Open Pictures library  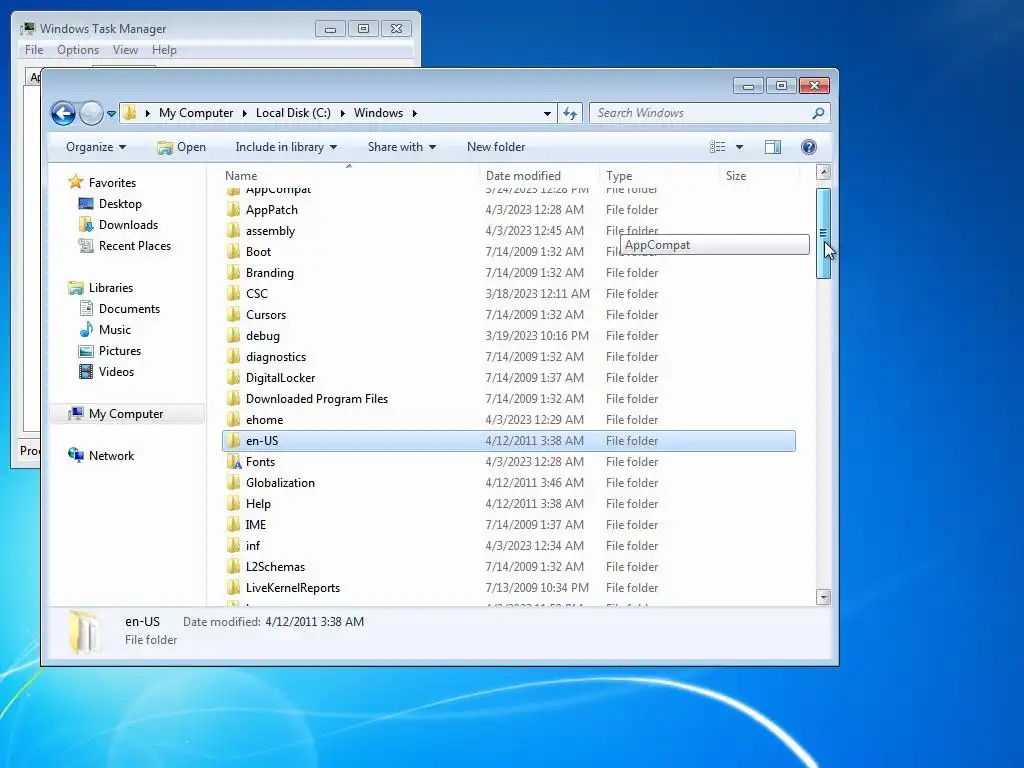(x=120, y=351)
